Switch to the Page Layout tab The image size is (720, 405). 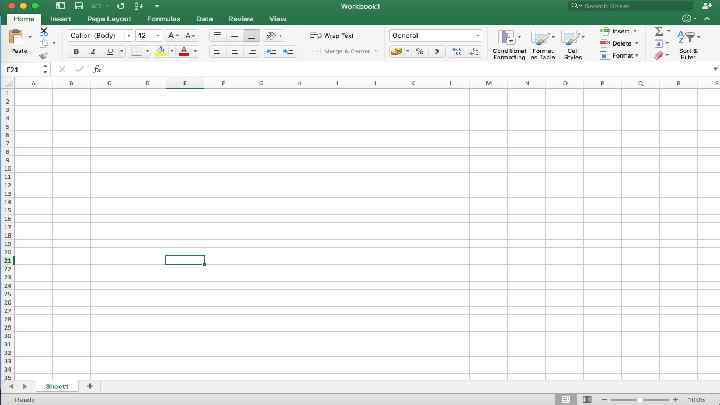(109, 19)
